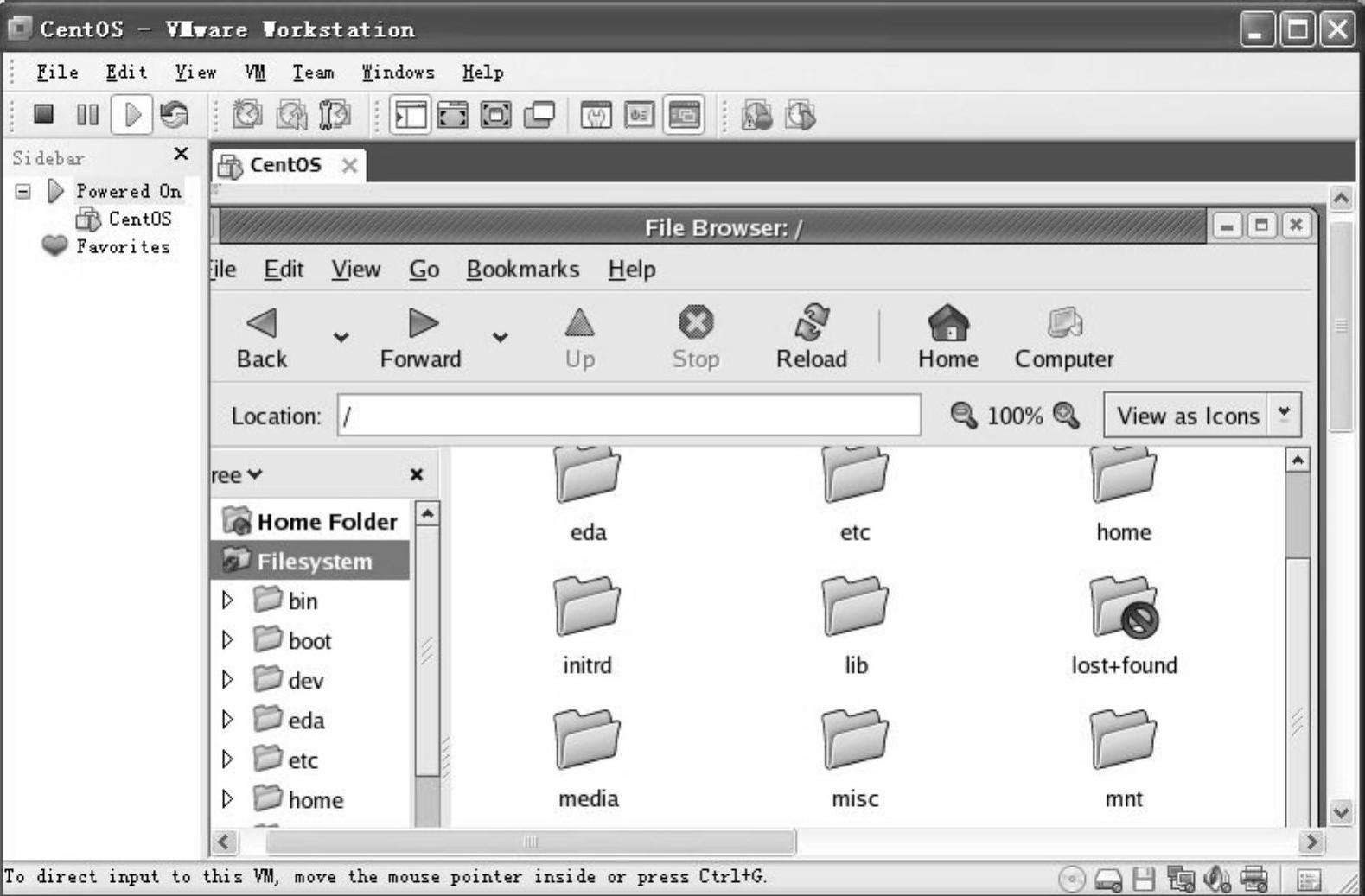Click the VMware power on play icon

coord(132,114)
